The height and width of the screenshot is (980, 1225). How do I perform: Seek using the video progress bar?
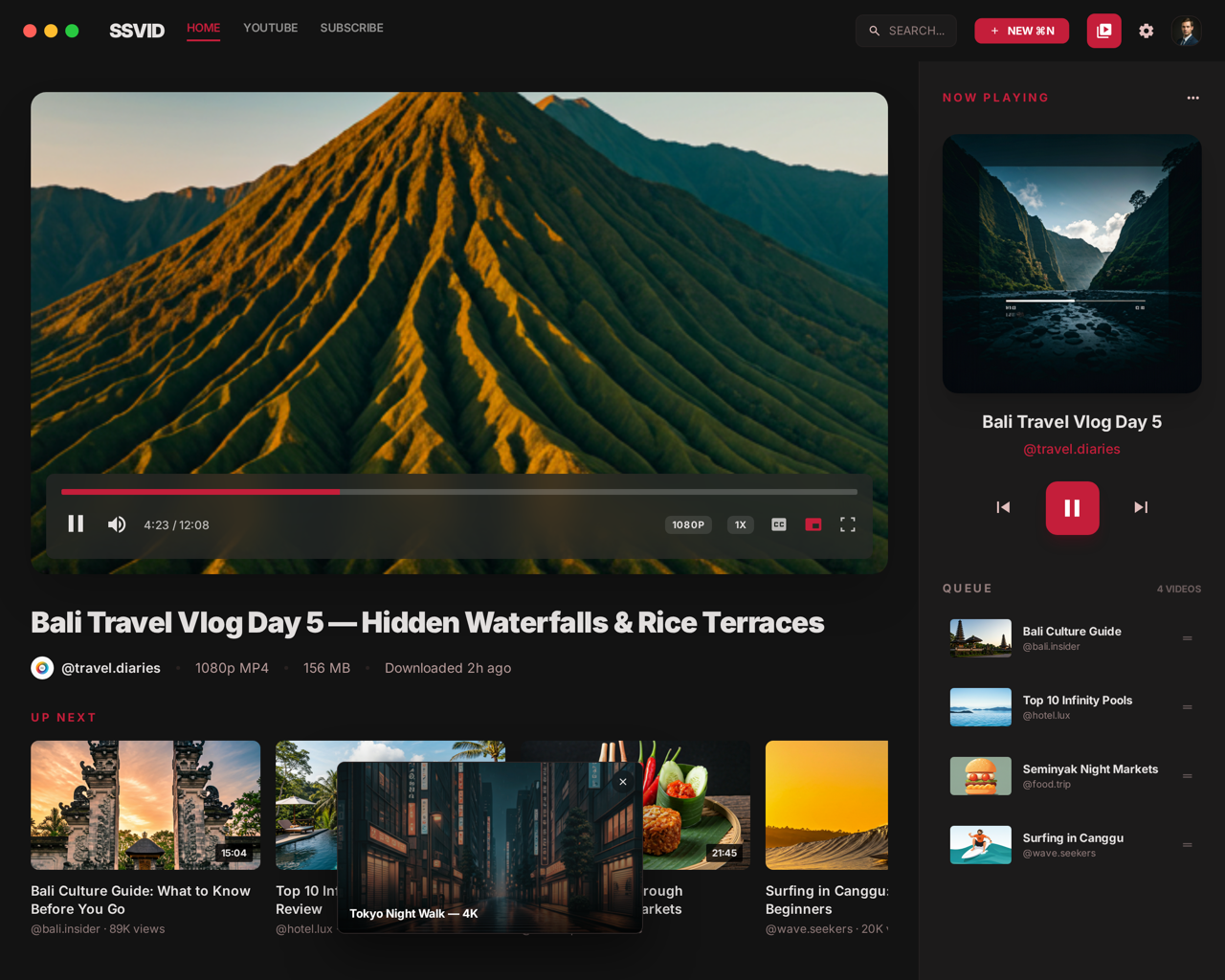tap(459, 492)
